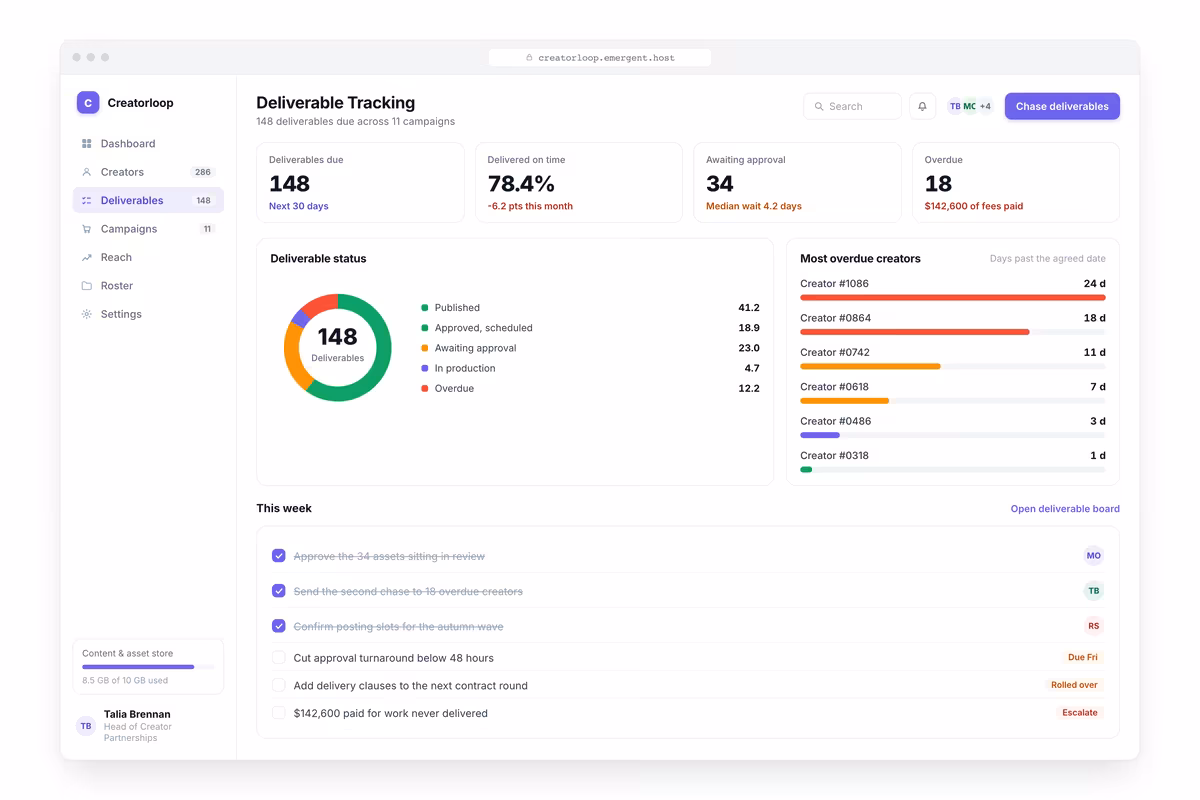
Task: Open the Campaigns page
Action: tap(148, 229)
